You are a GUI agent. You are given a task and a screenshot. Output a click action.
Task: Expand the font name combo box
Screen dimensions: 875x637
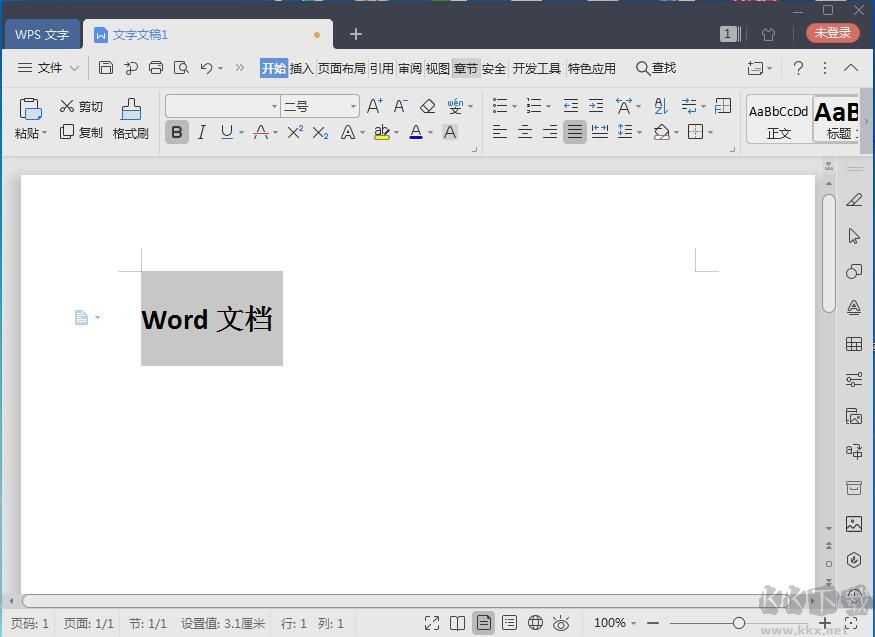[274, 105]
